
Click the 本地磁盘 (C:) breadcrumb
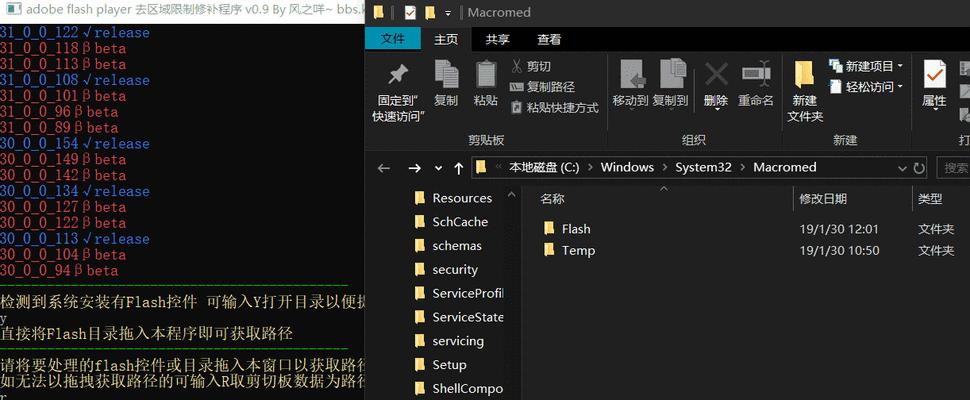[x=544, y=168]
